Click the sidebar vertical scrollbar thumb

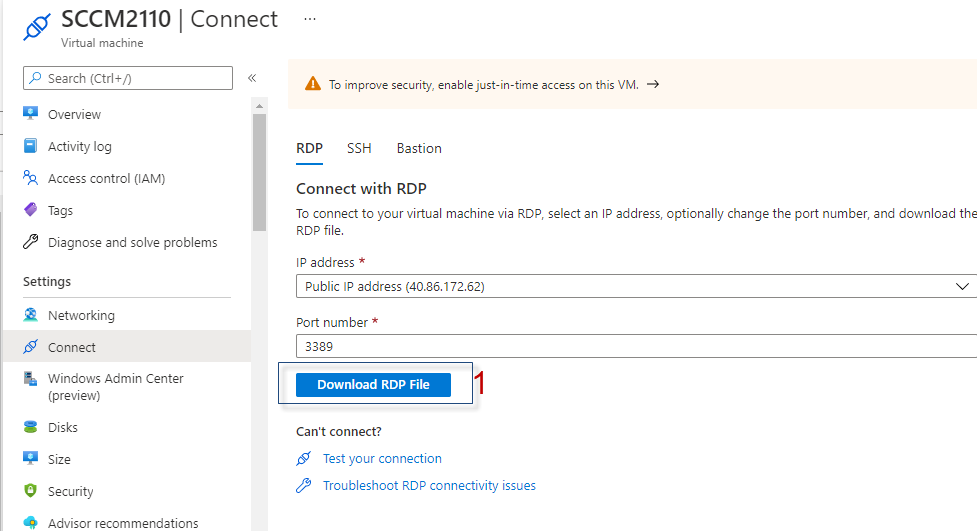[x=259, y=173]
